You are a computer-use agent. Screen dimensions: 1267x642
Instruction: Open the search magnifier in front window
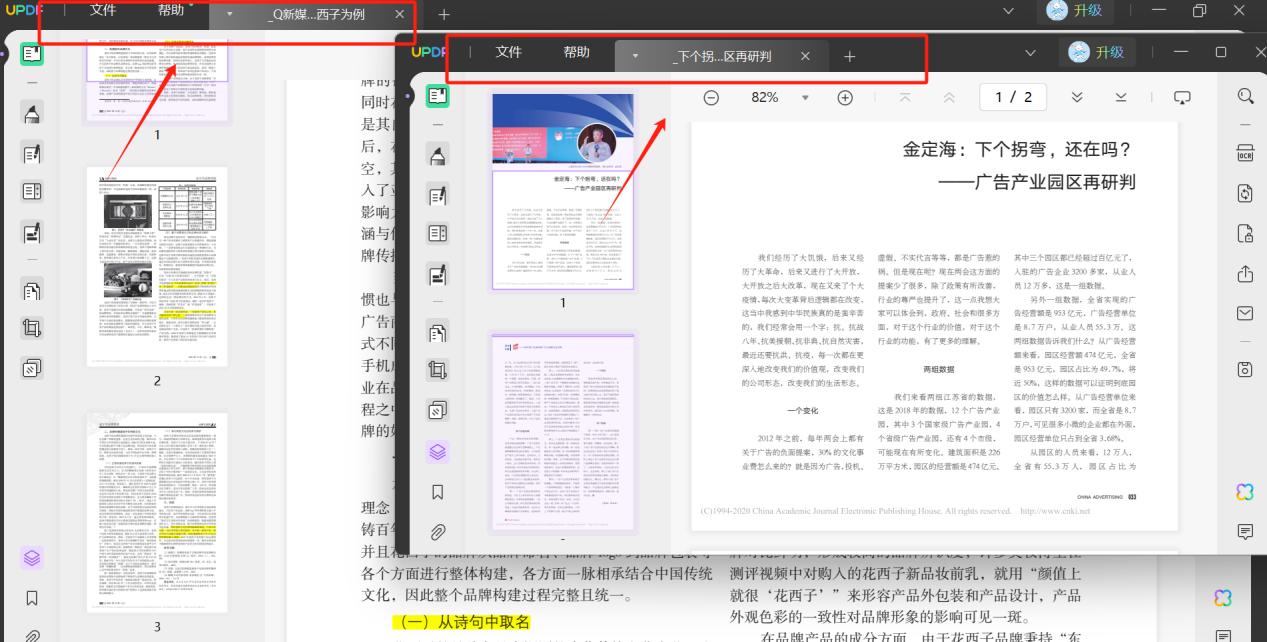pyautogui.click(x=1245, y=96)
